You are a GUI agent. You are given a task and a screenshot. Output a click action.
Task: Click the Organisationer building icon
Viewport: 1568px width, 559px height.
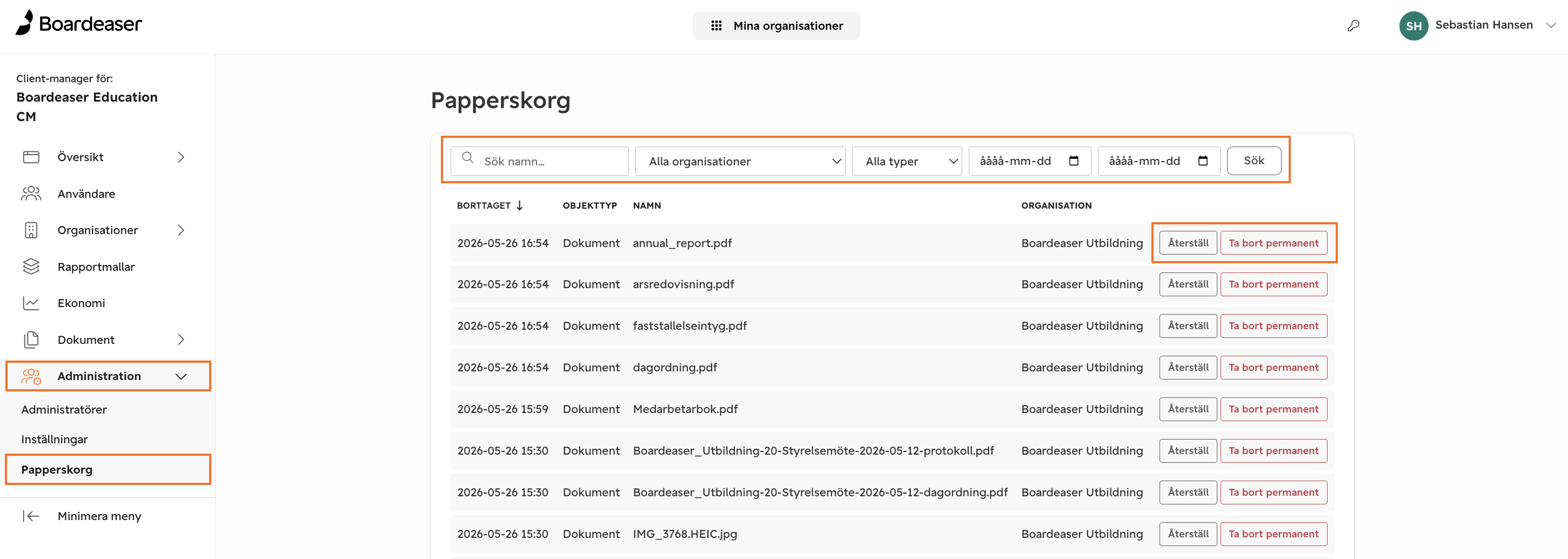[31, 230]
